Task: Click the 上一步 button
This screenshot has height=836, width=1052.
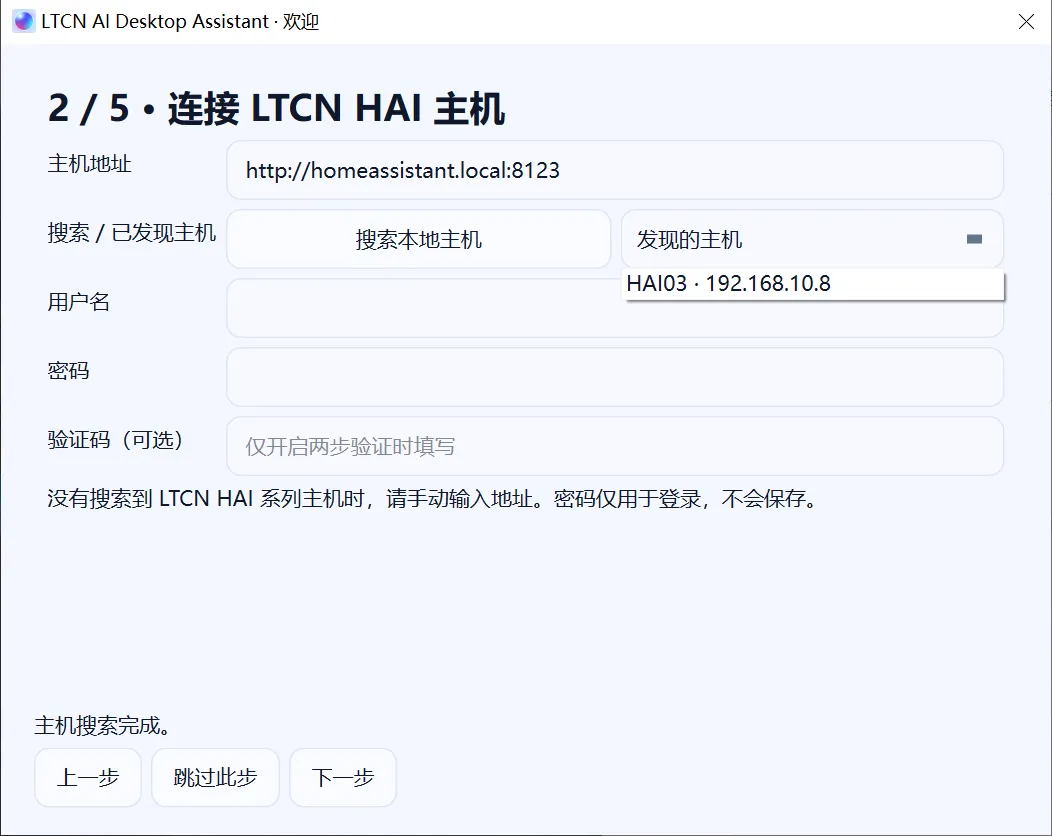Action: 88,777
